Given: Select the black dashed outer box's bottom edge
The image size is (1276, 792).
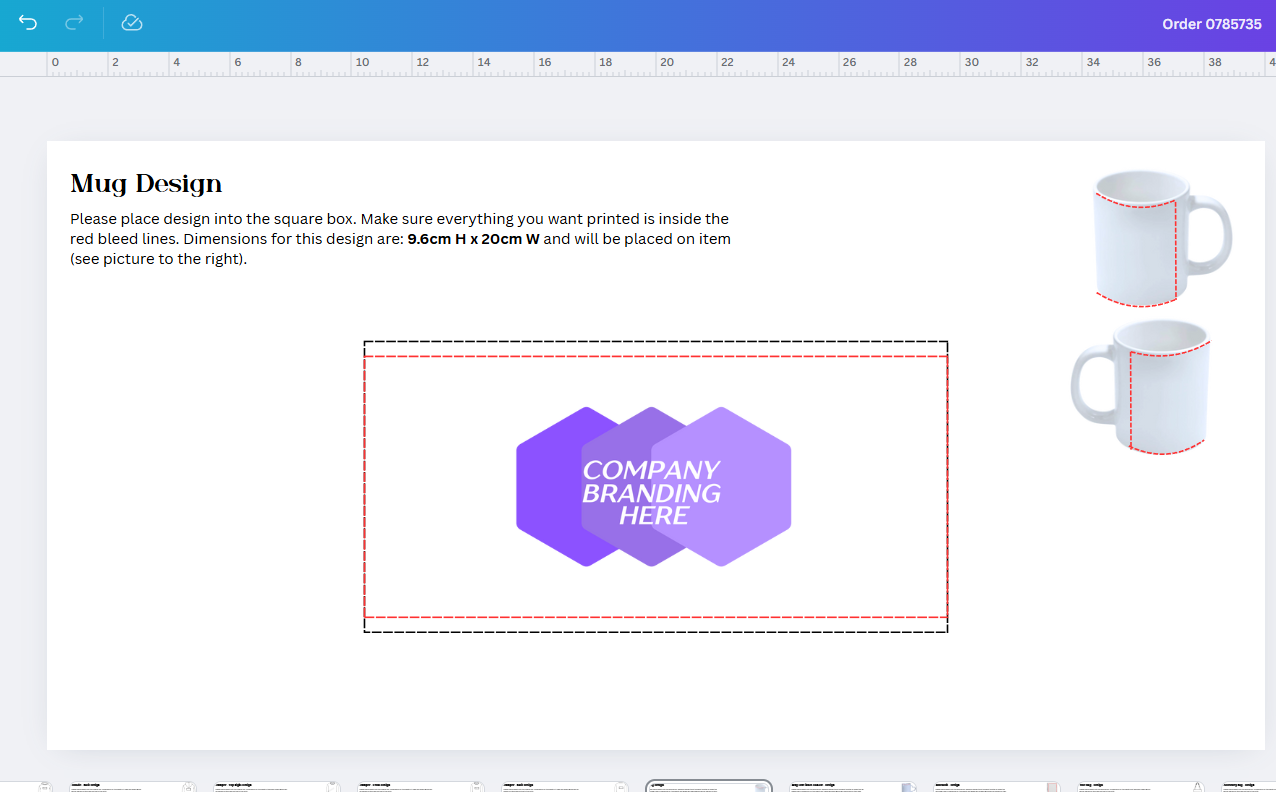Looking at the screenshot, I should [x=655, y=631].
